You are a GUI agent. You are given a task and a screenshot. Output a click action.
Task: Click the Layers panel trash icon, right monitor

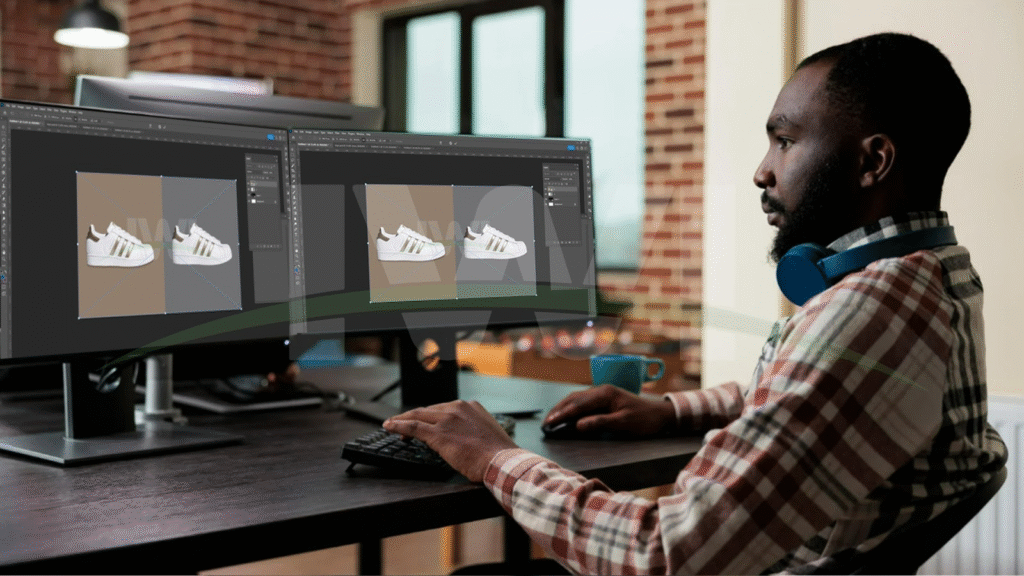tap(575, 242)
